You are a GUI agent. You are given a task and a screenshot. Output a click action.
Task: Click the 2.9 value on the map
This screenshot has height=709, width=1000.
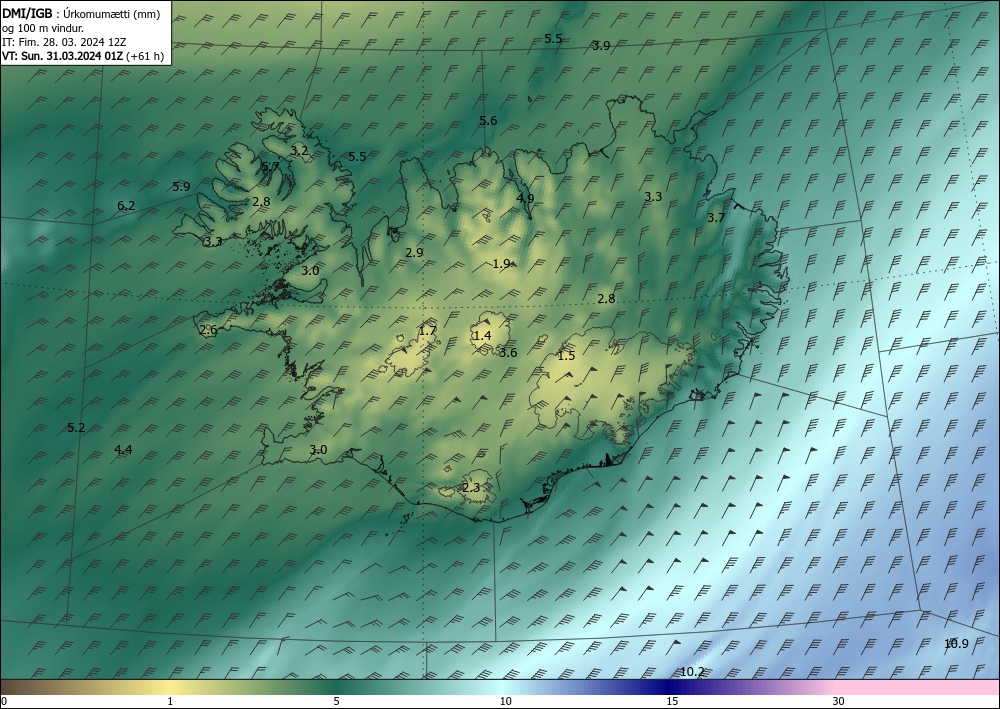pos(414,252)
